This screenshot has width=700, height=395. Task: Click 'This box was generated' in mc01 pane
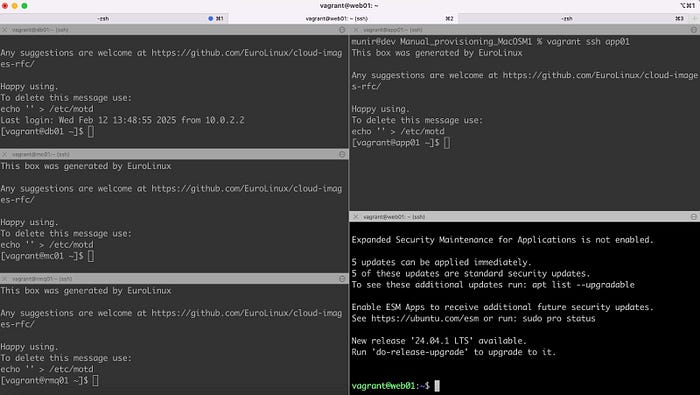click(86, 166)
